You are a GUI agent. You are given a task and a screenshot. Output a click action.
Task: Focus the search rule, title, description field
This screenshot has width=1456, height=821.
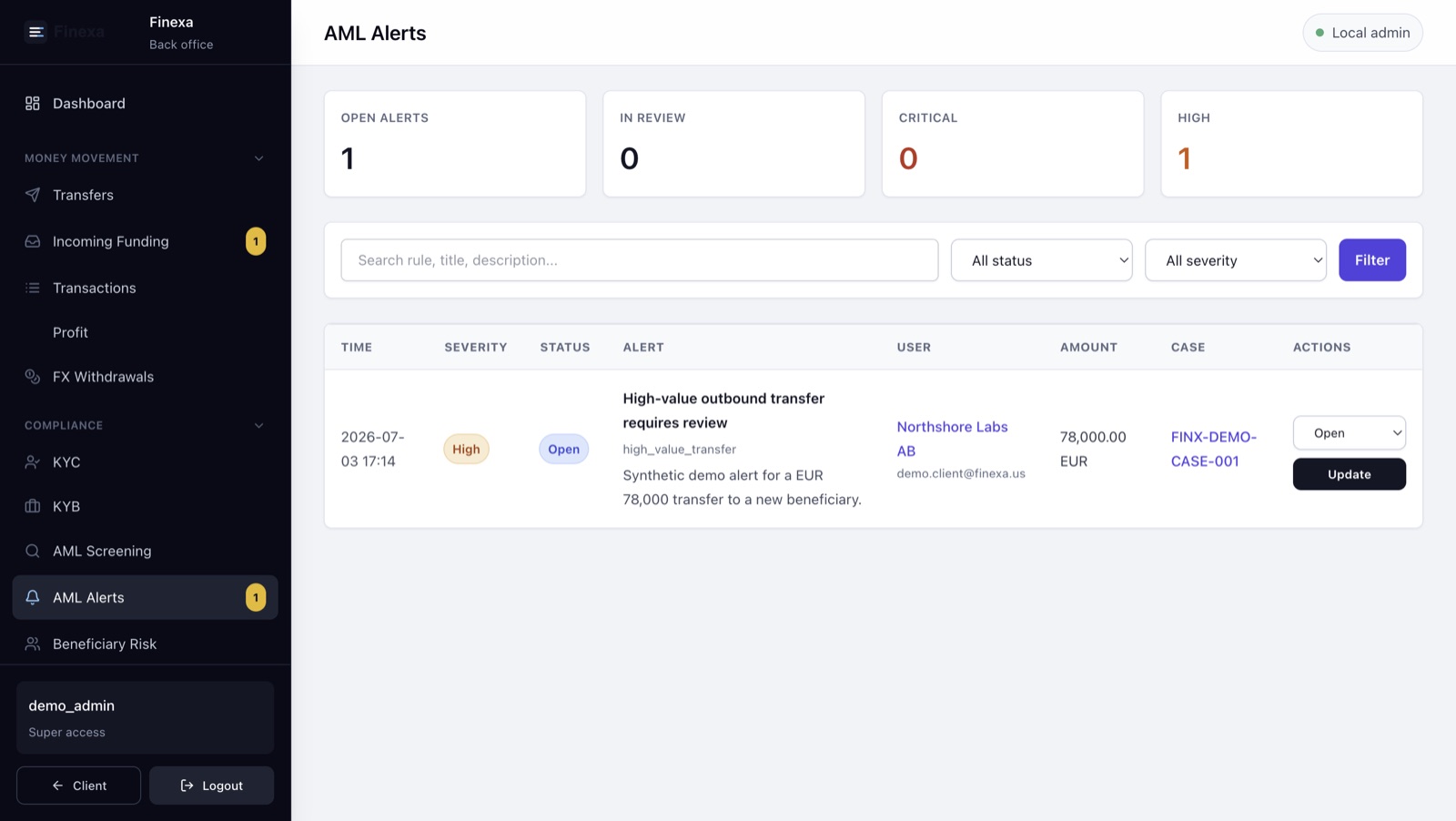pos(639,260)
